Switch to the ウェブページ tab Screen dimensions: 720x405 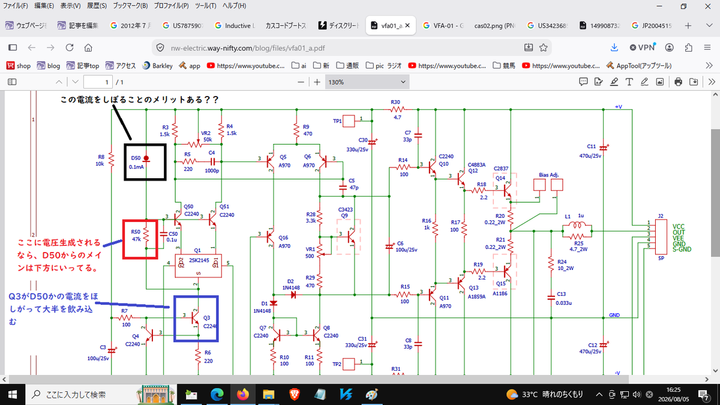click(26, 26)
